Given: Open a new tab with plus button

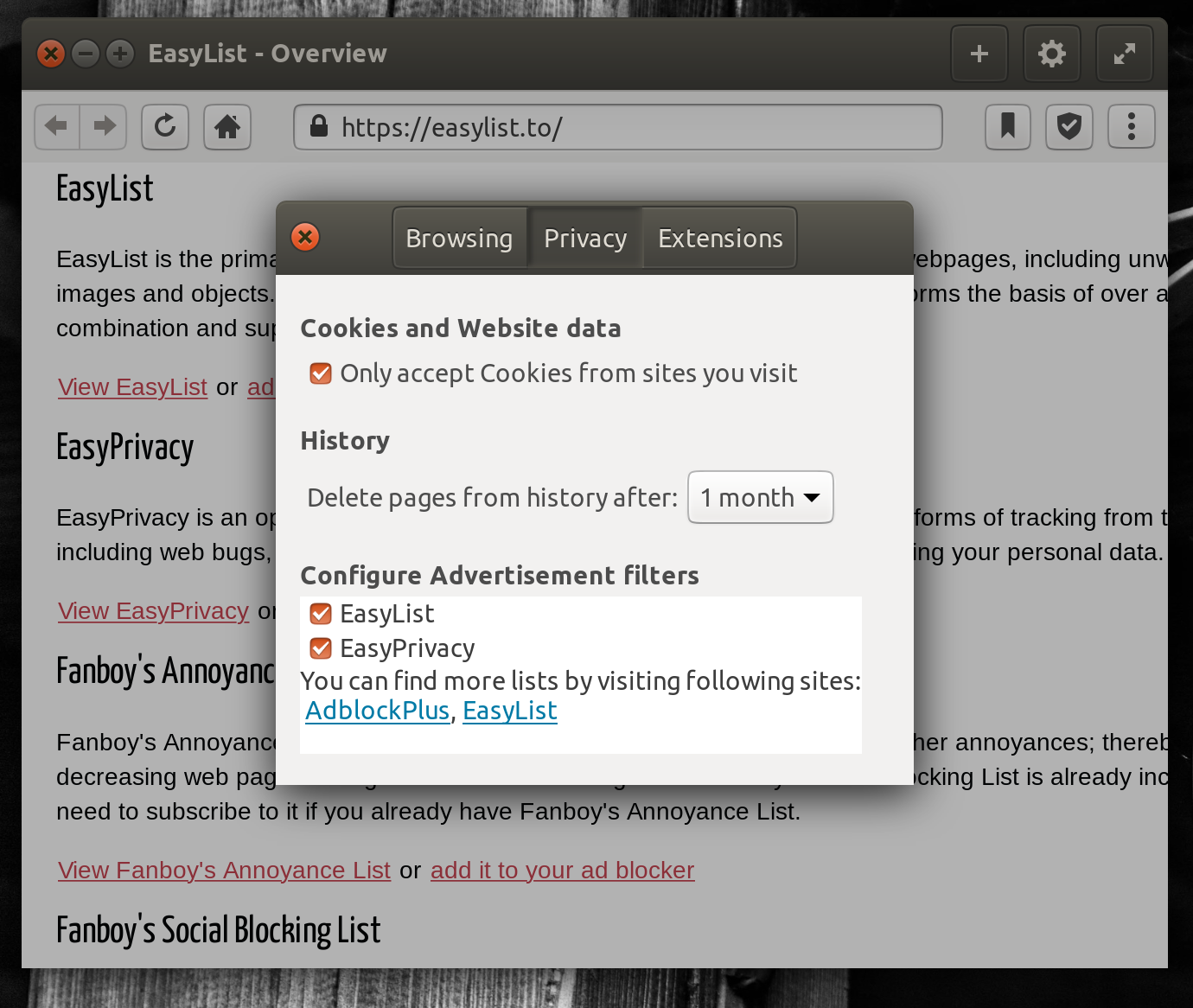Looking at the screenshot, I should pos(979,54).
